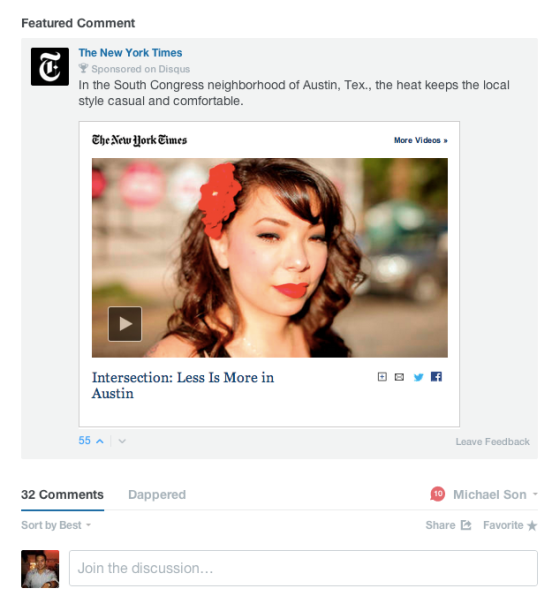Open the Sort by Best dropdown
This screenshot has height=596, width=552.
[x=56, y=525]
